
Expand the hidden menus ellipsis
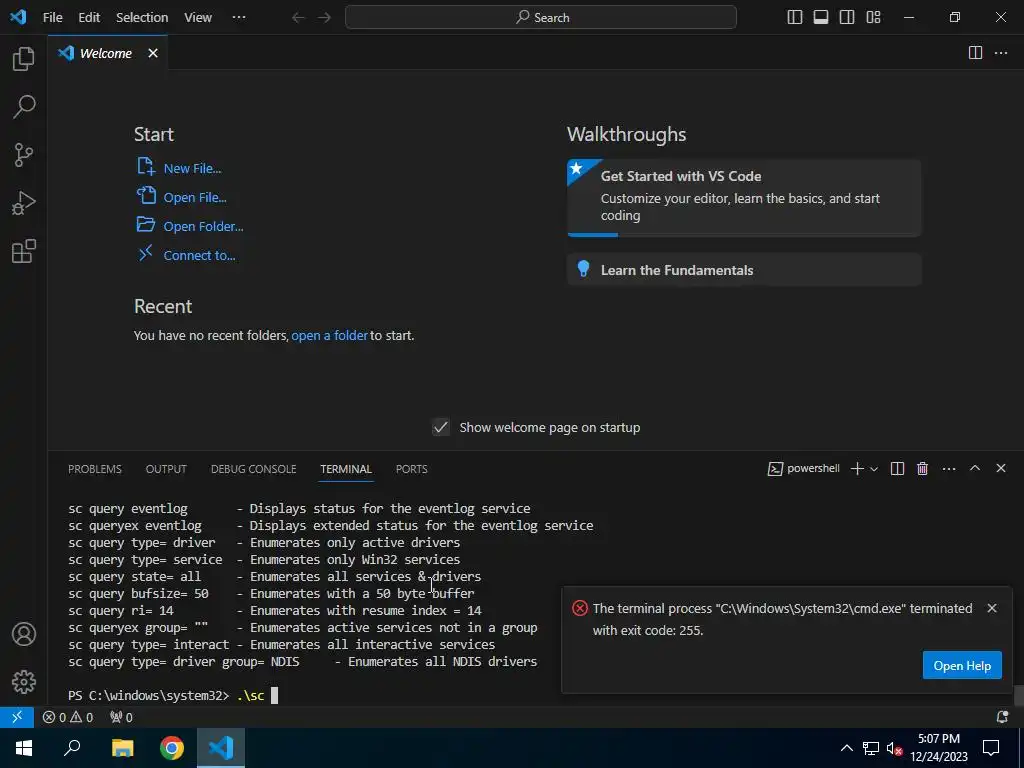coord(239,18)
